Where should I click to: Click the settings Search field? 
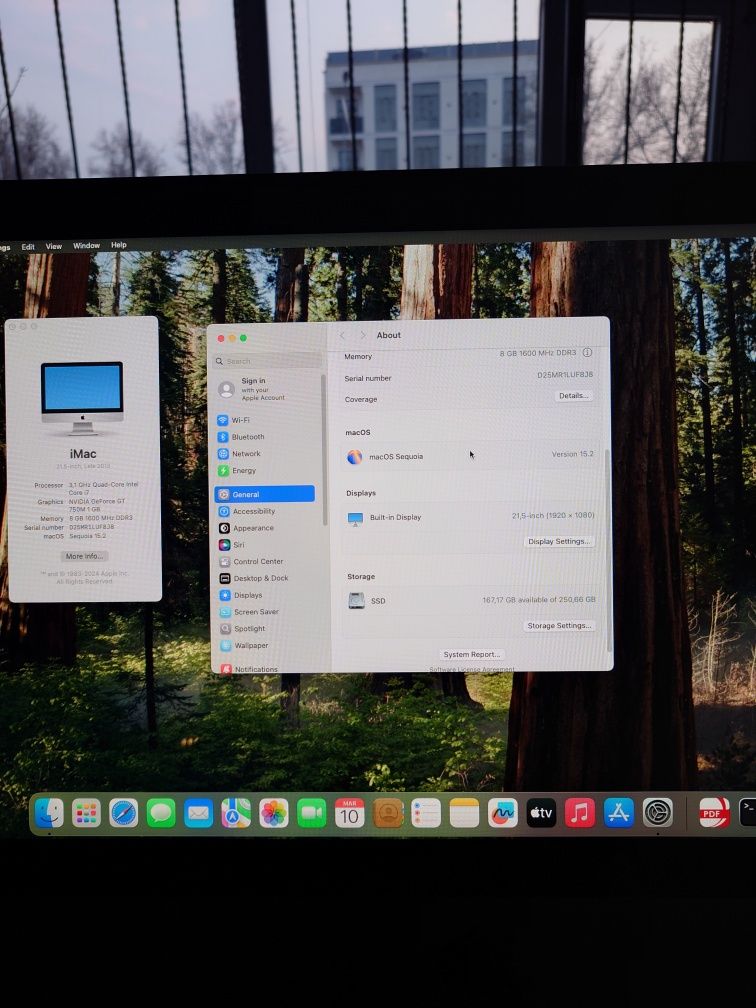(267, 361)
